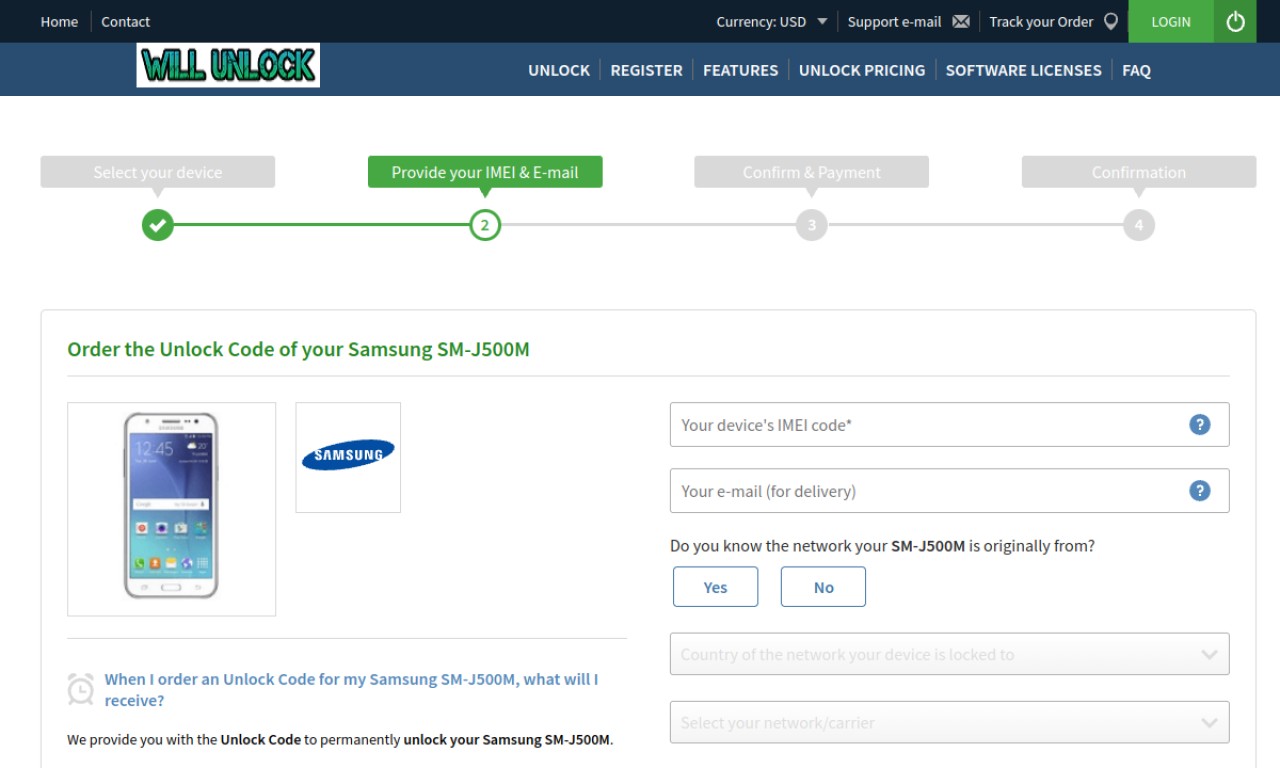The width and height of the screenshot is (1280, 768).
Task: Open the Select your network/carrier dropdown
Action: (949, 722)
